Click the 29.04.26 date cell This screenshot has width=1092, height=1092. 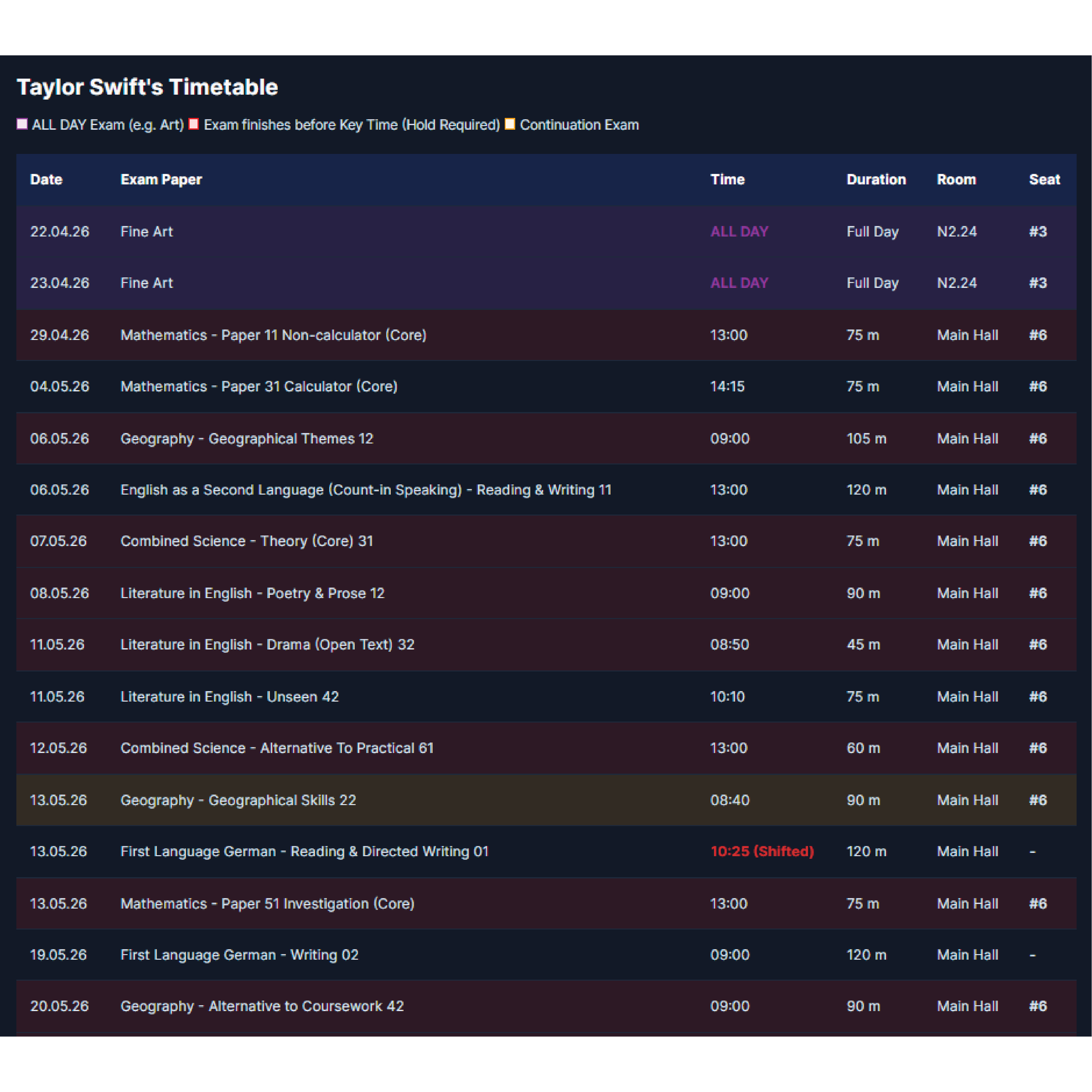coord(59,335)
